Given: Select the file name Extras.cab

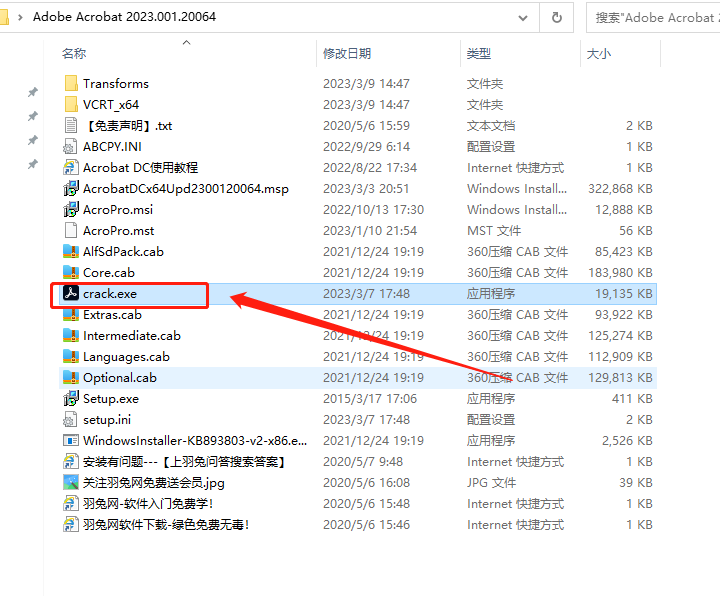Looking at the screenshot, I should (x=112, y=315).
